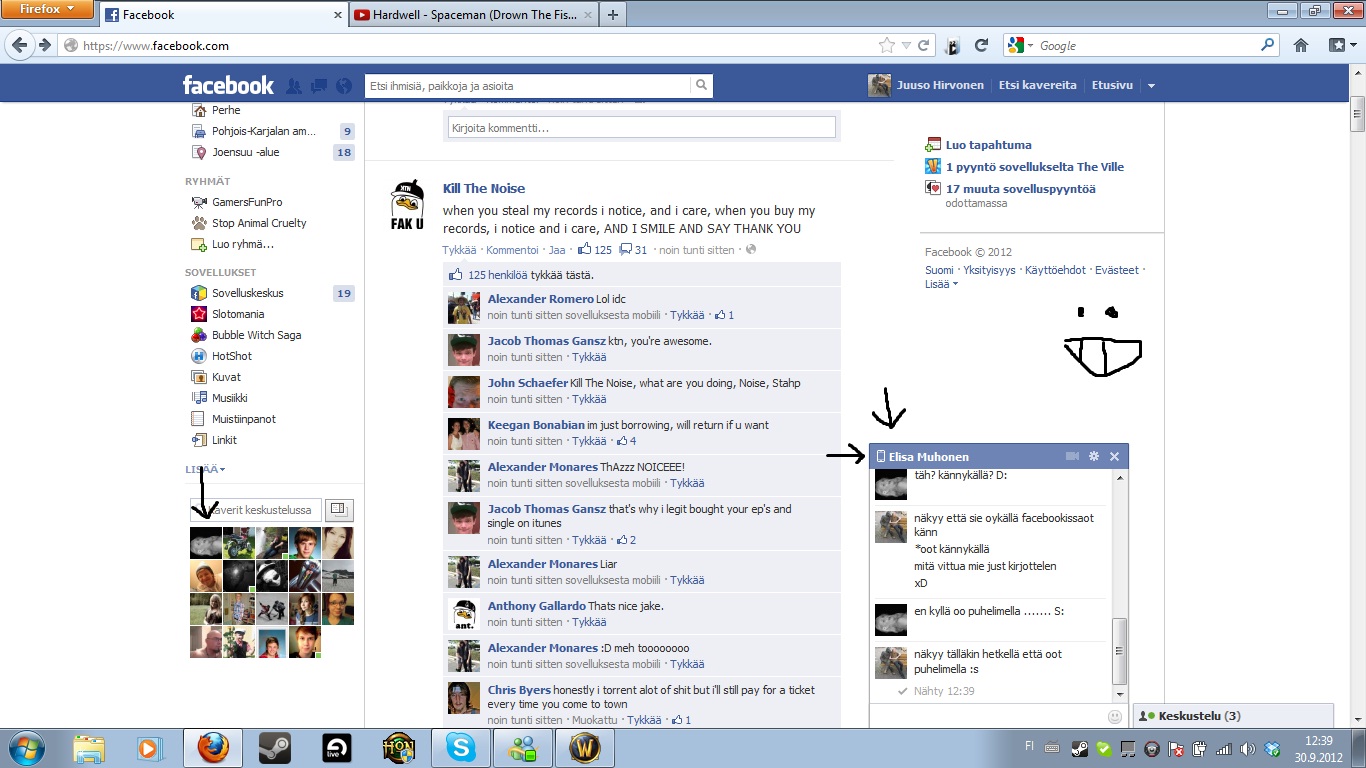Like Alexander Romero's comment via Tykkää
Viewport: 1366px width, 768px height.
pos(687,315)
